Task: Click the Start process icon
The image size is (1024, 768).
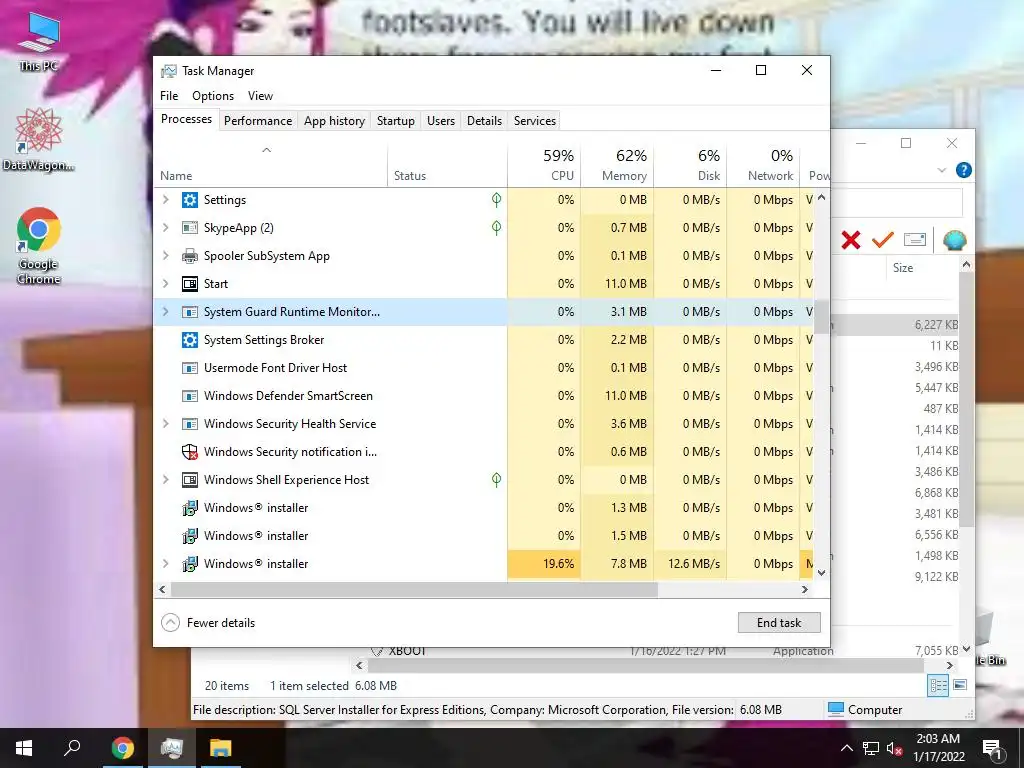Action: [x=189, y=284]
